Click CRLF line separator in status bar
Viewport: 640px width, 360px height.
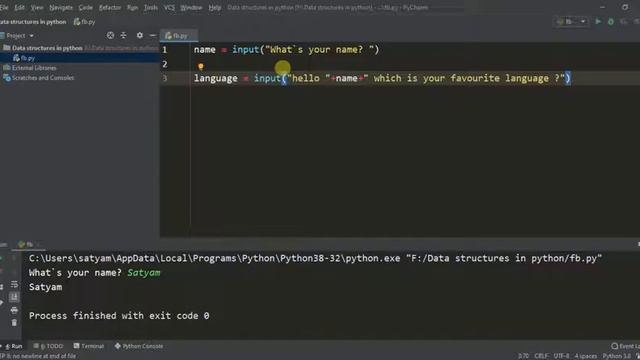coord(541,356)
